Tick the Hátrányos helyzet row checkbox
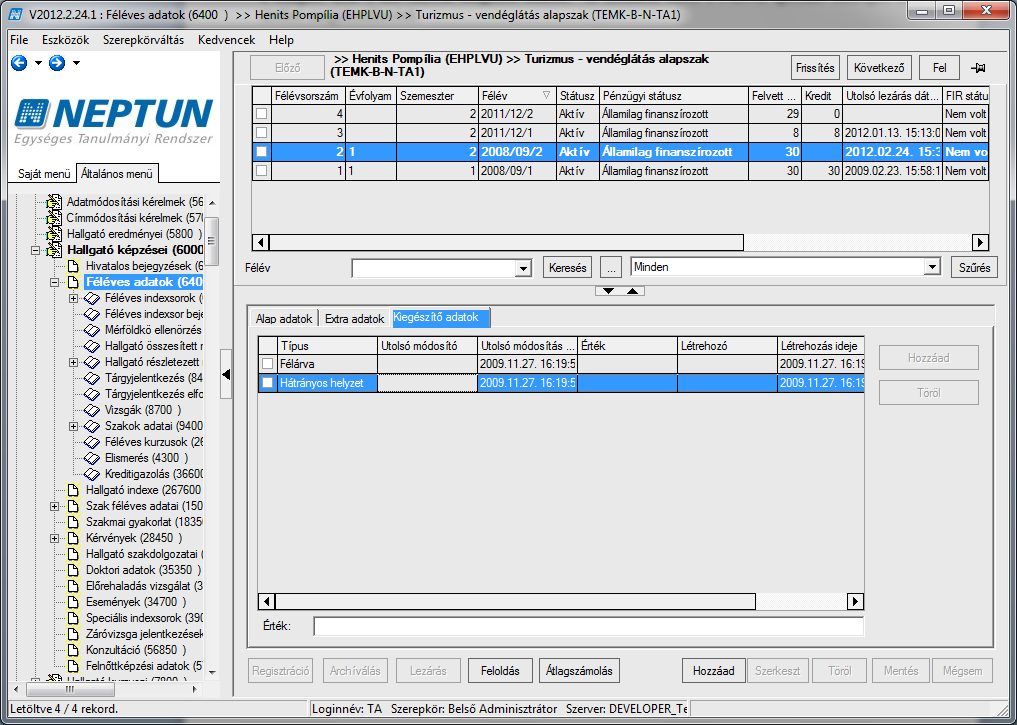This screenshot has height=725, width=1017. [x=267, y=383]
